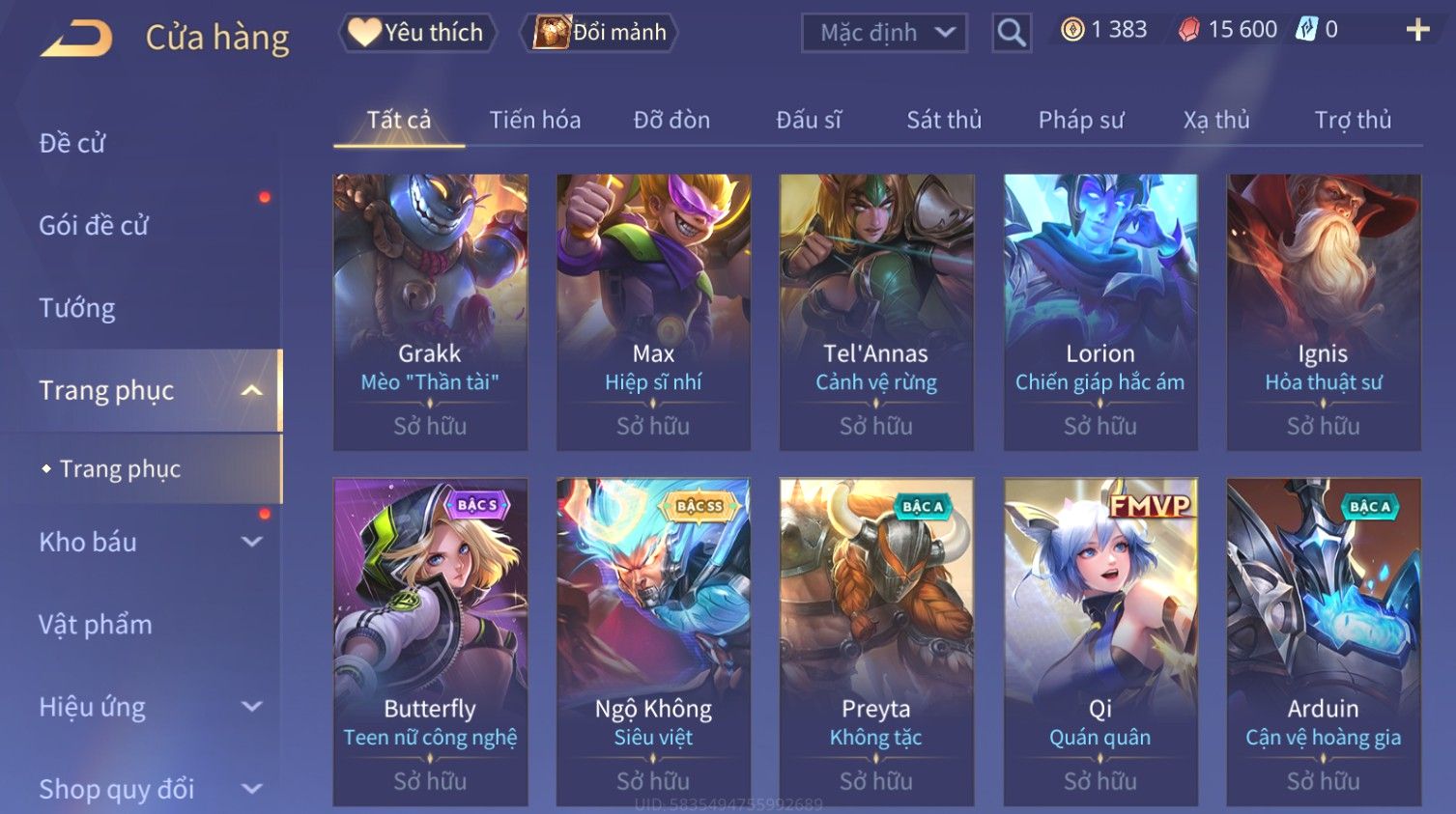Viewport: 1456px width, 814px height.
Task: Open the search magnifier icon
Action: pyautogui.click(x=1012, y=33)
